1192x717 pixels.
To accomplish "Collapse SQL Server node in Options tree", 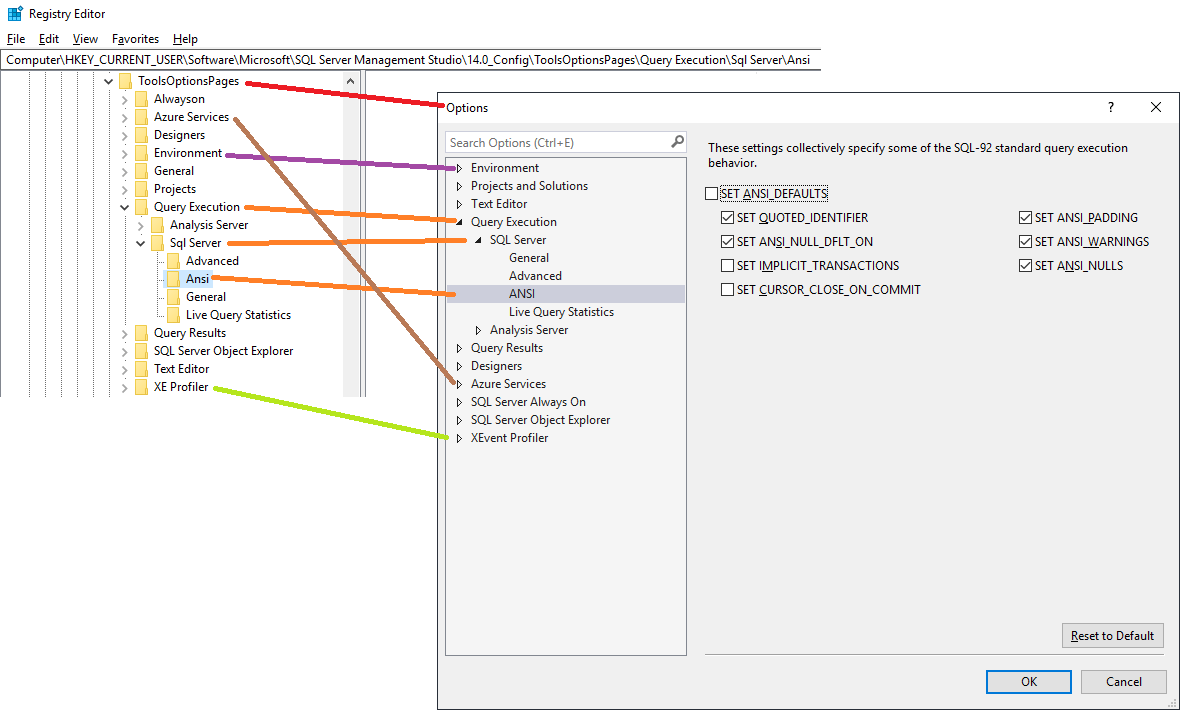I will [x=478, y=240].
